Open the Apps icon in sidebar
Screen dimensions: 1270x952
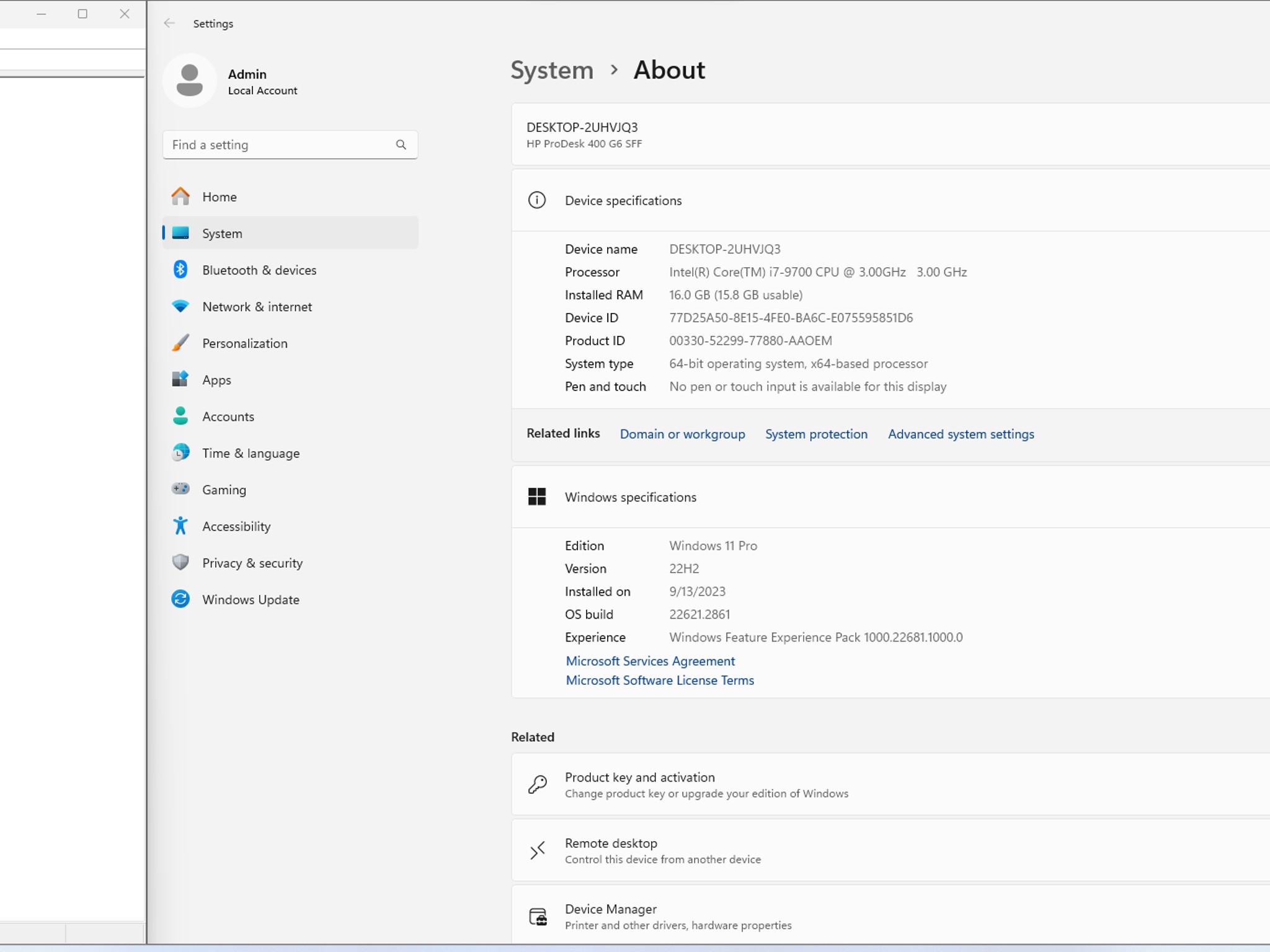point(180,379)
